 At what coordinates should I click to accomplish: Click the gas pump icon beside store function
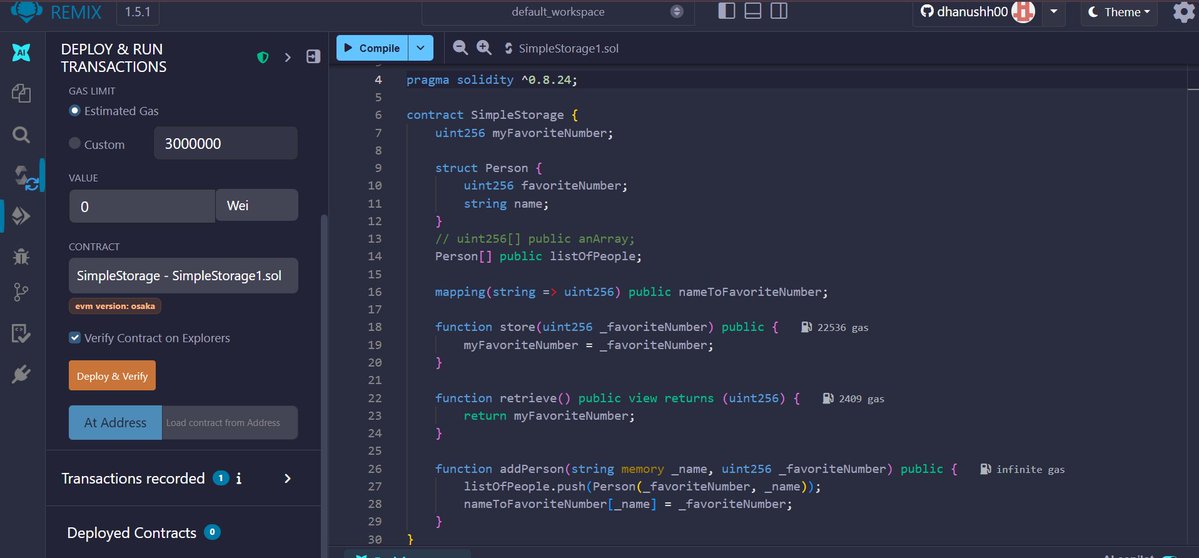pyautogui.click(x=807, y=327)
